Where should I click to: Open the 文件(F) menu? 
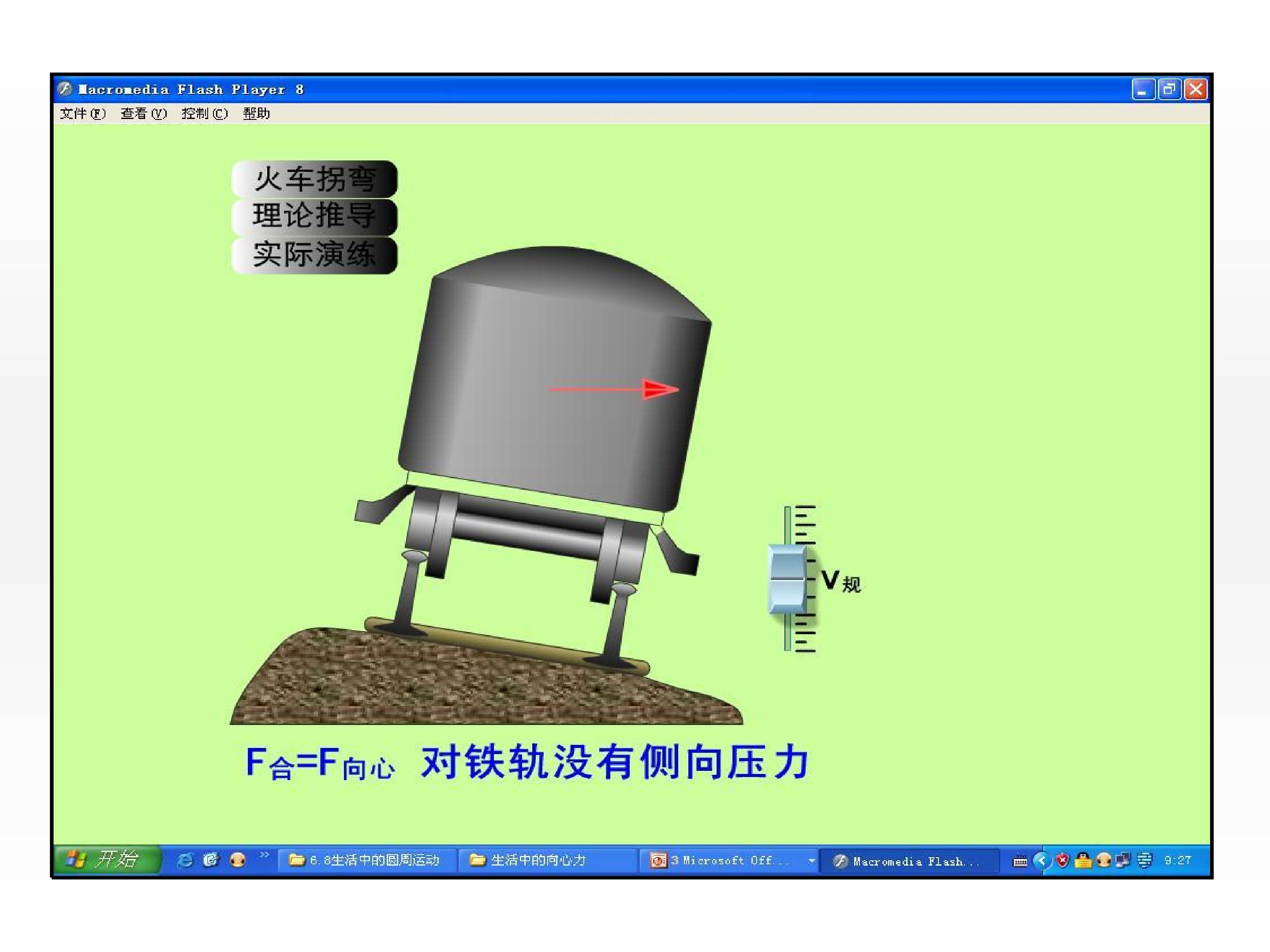click(x=82, y=114)
